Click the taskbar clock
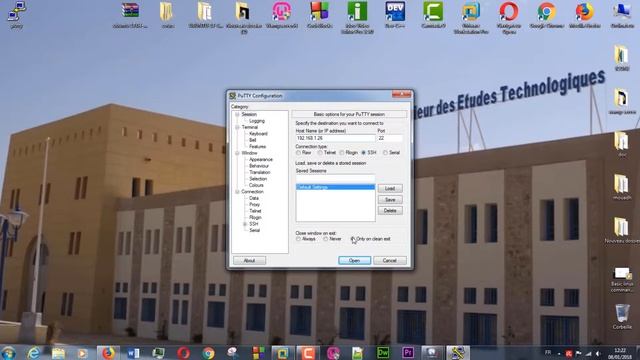The width and height of the screenshot is (640, 360). 620,353
